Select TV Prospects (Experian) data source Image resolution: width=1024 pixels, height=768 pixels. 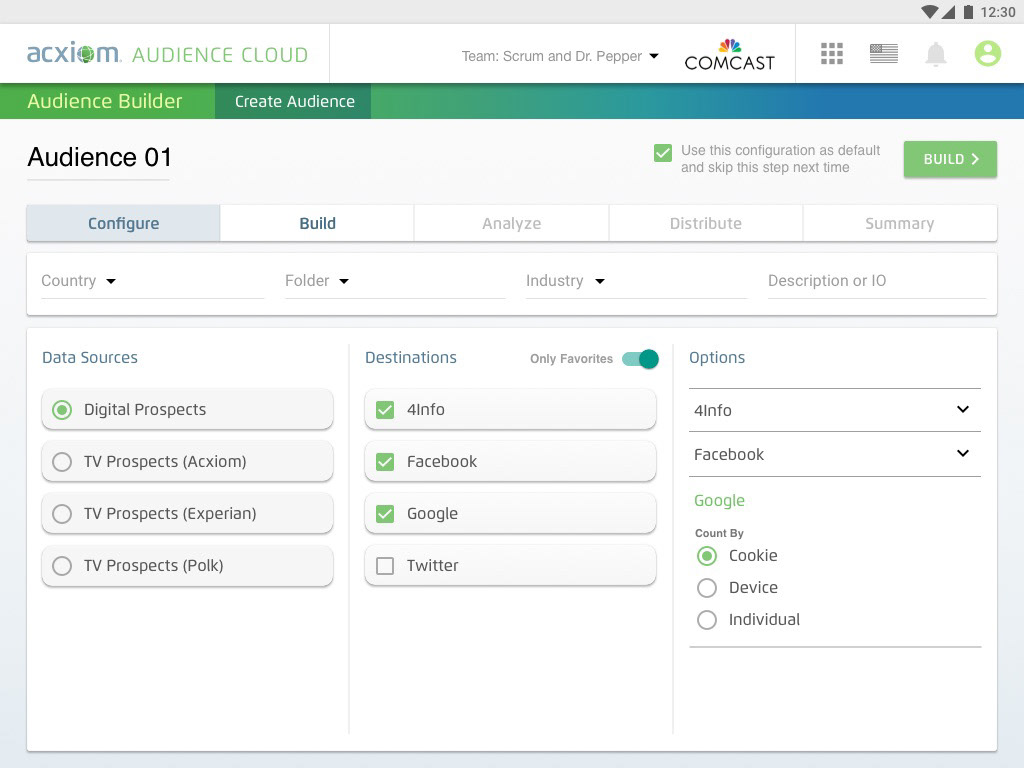click(x=62, y=514)
